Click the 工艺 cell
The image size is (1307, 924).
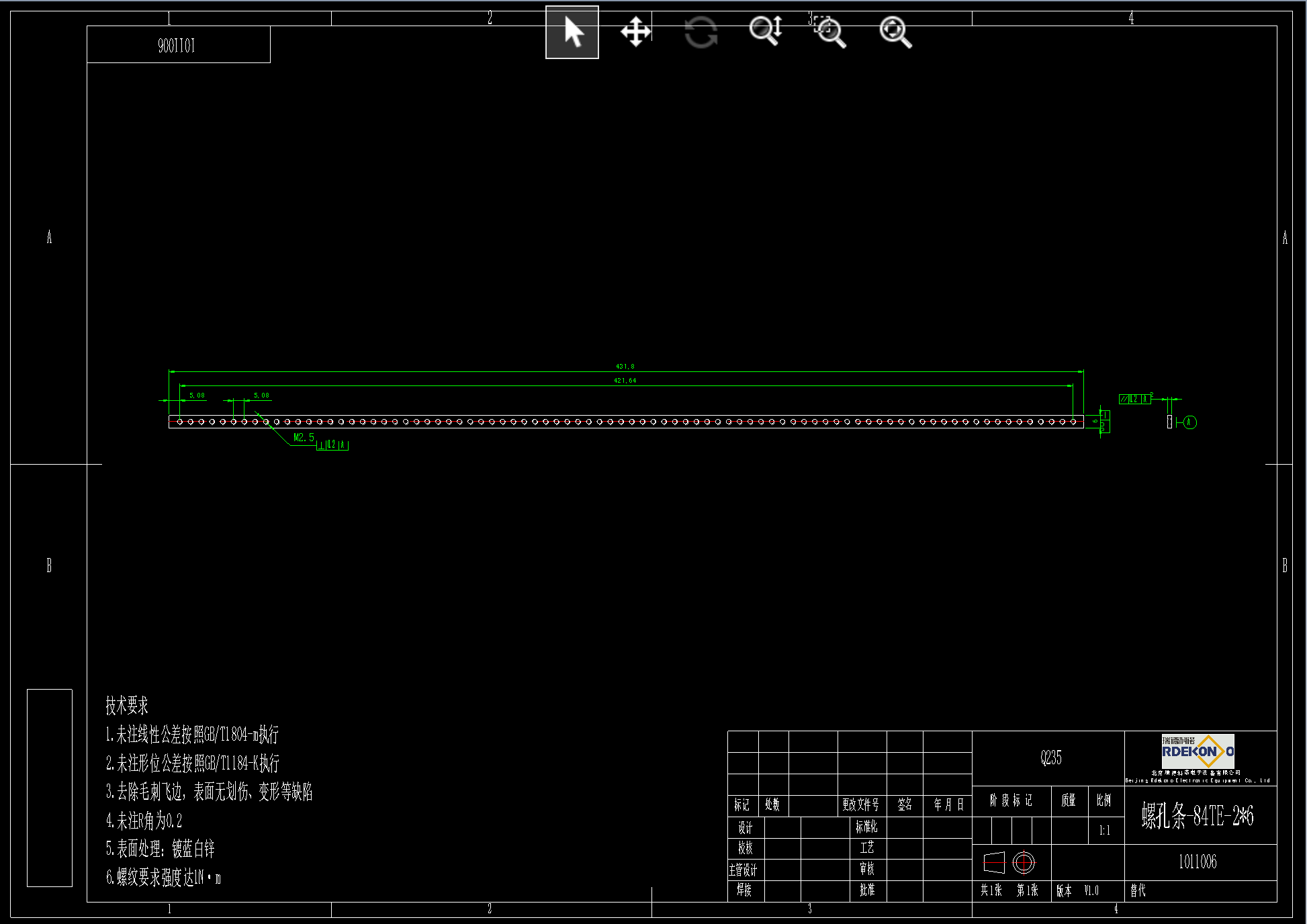tap(867, 848)
